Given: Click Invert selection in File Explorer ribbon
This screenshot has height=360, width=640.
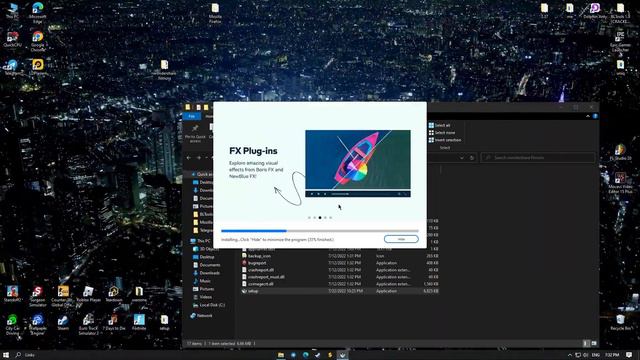Looking at the screenshot, I should [x=445, y=140].
